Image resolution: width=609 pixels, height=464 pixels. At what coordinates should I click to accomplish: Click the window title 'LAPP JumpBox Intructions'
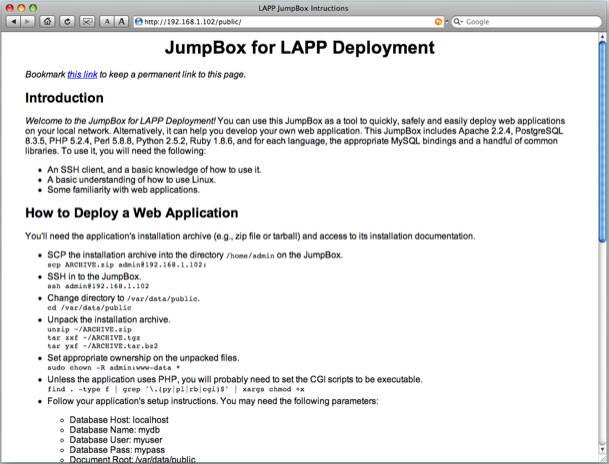[303, 8]
